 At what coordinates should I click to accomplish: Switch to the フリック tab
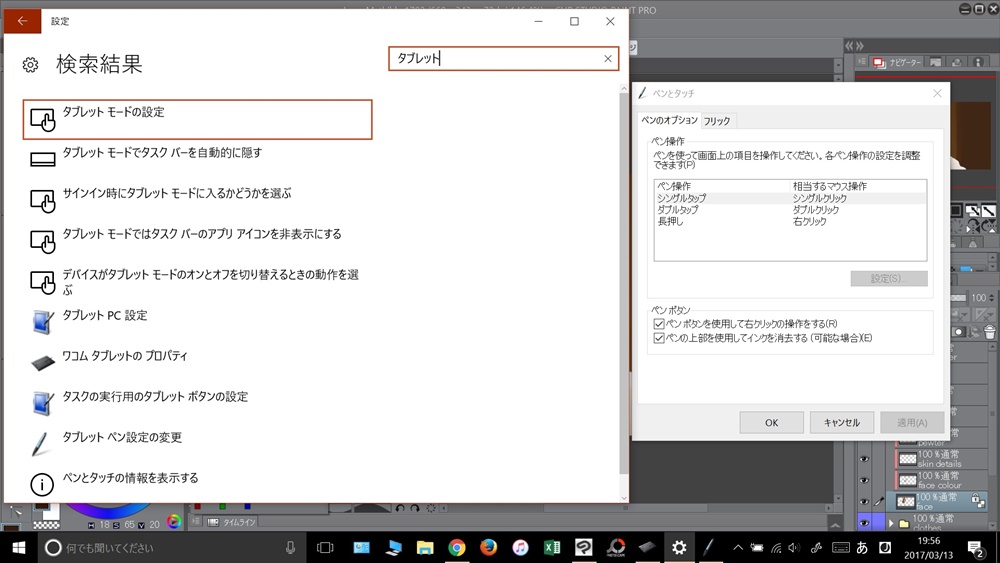tap(717, 121)
